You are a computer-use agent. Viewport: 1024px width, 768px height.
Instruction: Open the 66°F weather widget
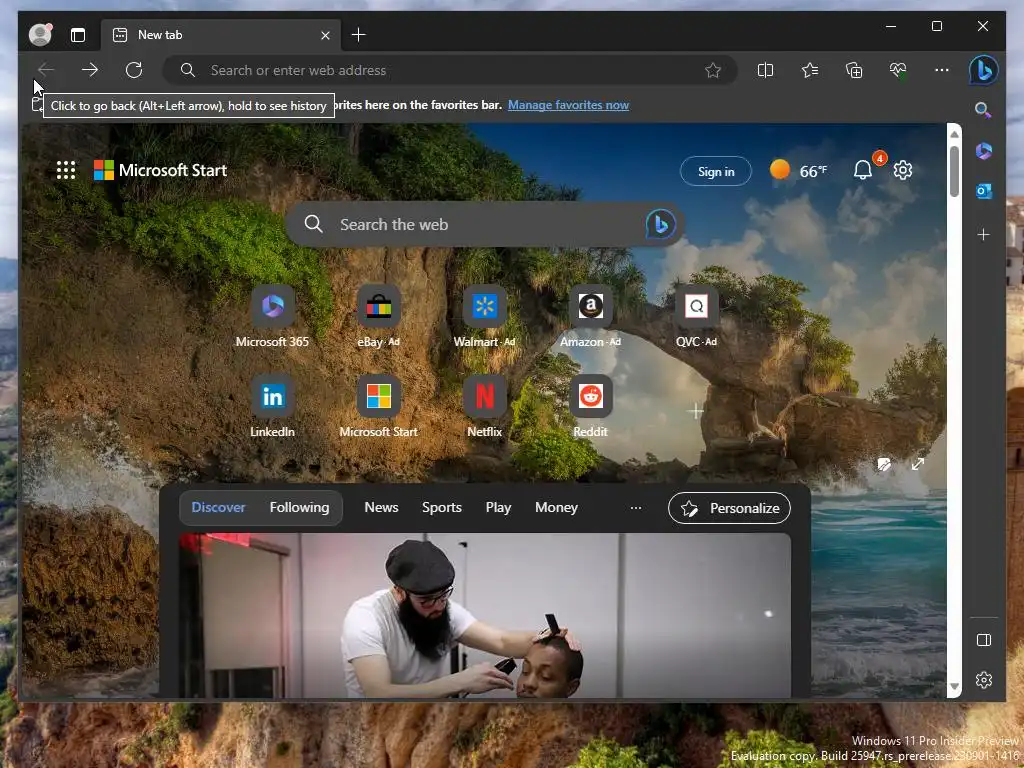click(798, 171)
